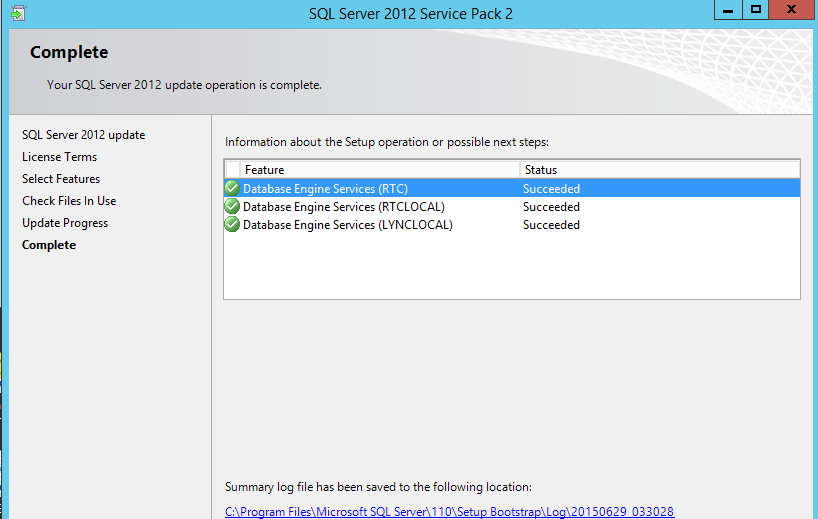Viewport: 818px width, 519px height.
Task: Maximize the setup window
Action: 756,9
